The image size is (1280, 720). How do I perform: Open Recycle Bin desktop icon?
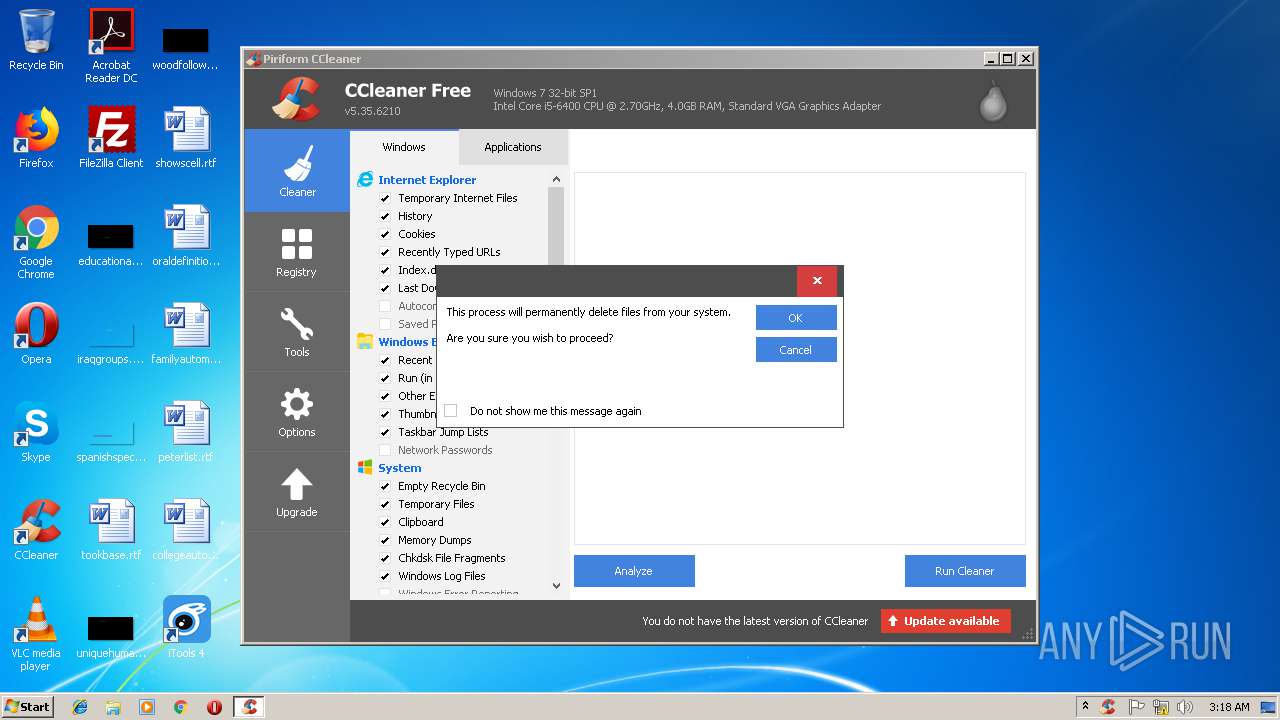coord(36,40)
